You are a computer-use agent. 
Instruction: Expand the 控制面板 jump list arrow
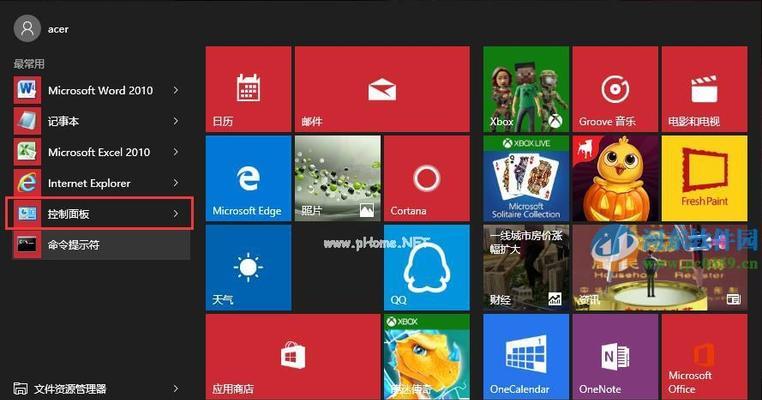(x=176, y=214)
